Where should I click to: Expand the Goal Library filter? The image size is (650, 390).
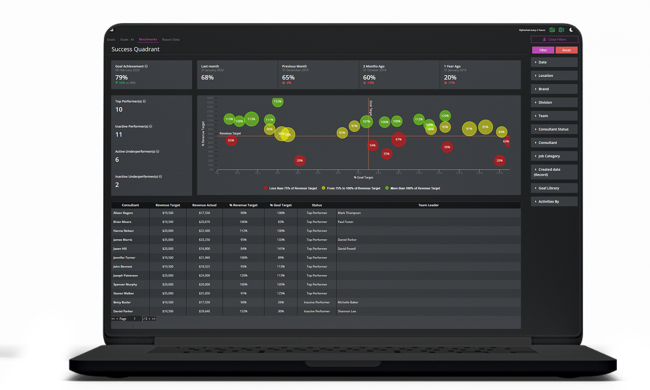click(x=554, y=188)
